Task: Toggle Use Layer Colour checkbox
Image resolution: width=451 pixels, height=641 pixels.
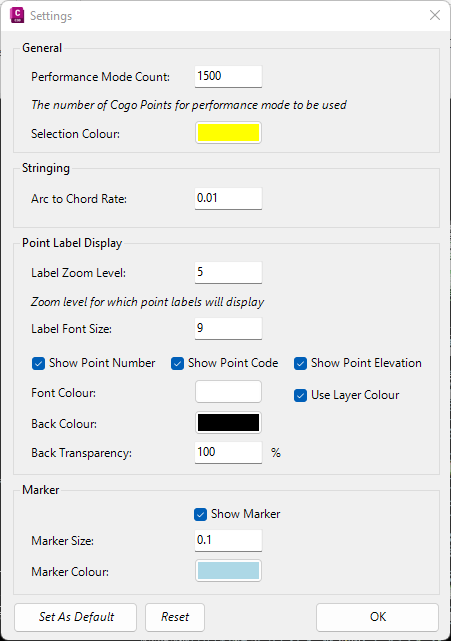Action: 301,395
